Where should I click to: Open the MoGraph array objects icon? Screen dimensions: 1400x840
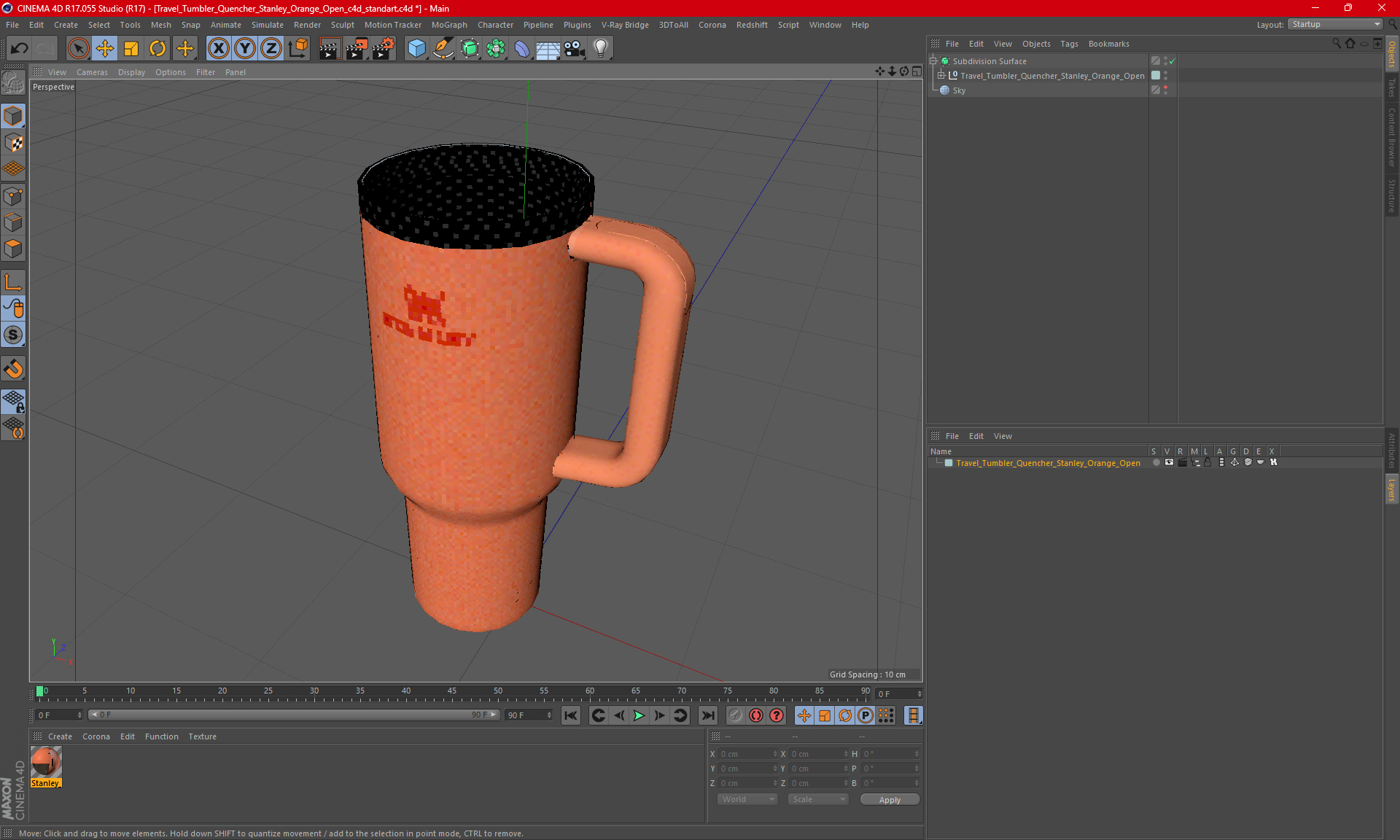pos(496,48)
